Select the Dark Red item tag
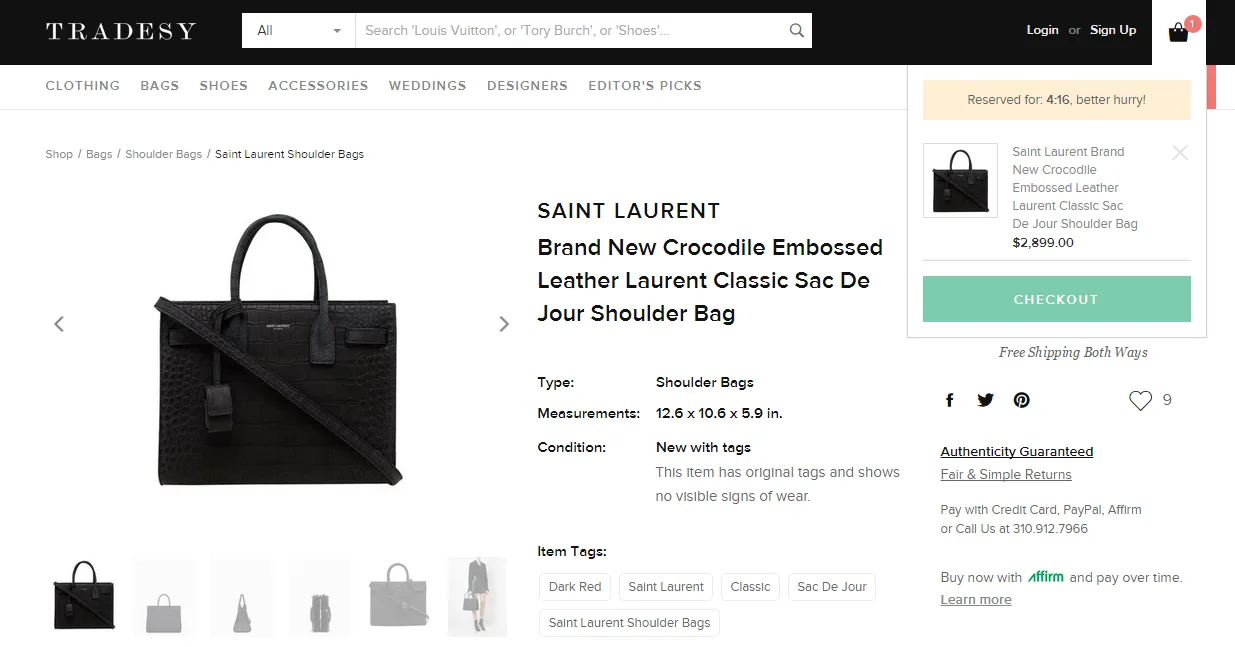 575,587
